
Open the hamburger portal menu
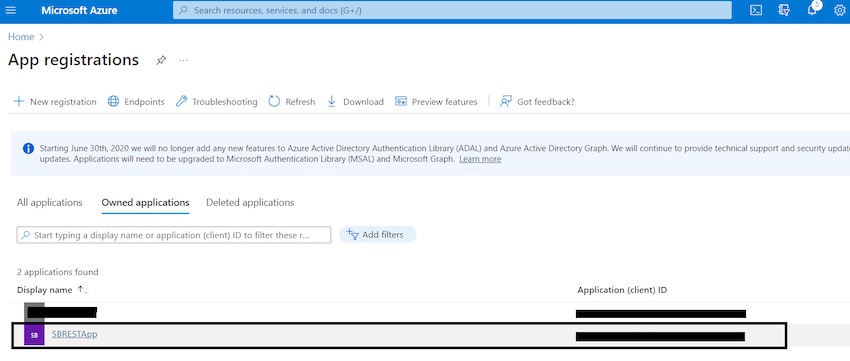click(10, 10)
